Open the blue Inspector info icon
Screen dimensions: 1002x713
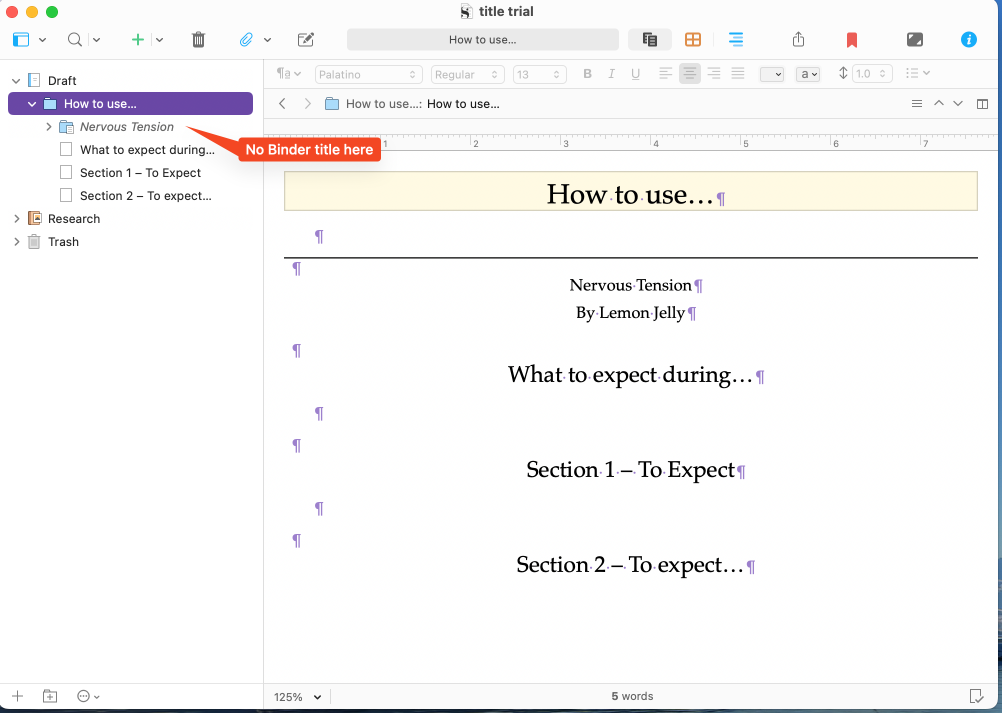pos(969,40)
